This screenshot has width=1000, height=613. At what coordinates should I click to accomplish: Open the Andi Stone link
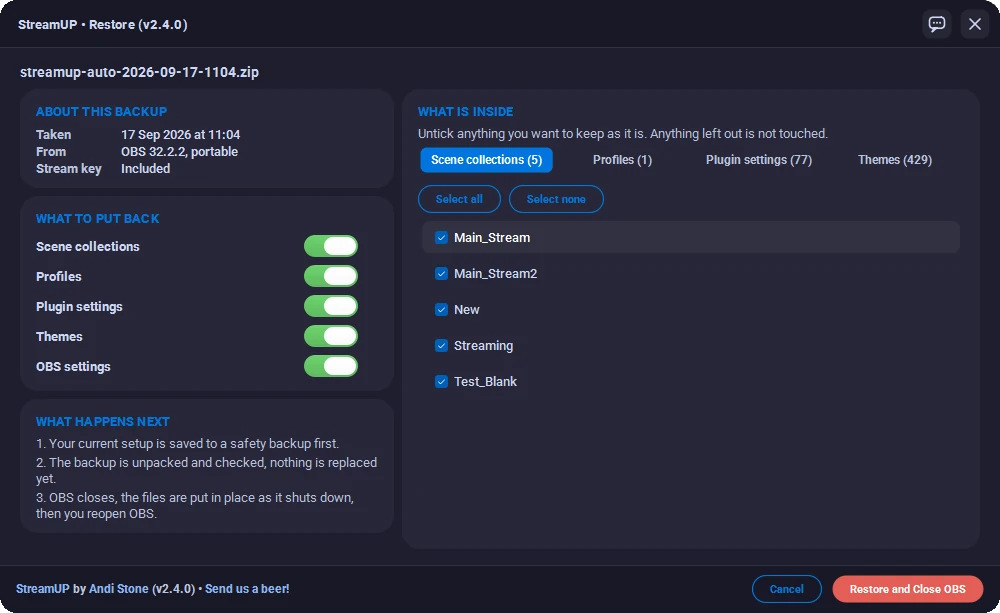coord(119,589)
